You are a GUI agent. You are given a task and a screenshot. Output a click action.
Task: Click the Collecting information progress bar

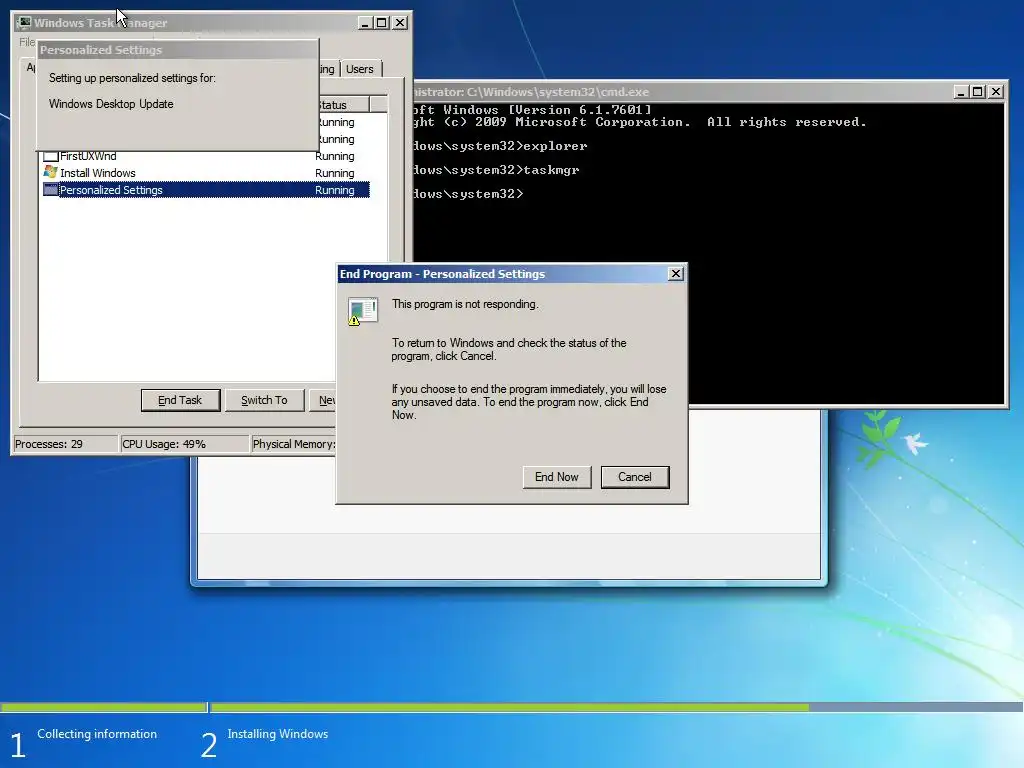coord(103,707)
